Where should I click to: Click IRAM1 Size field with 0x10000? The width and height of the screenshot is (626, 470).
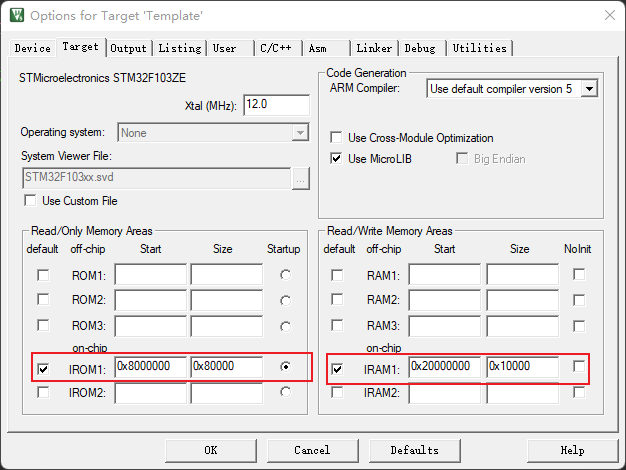523,367
